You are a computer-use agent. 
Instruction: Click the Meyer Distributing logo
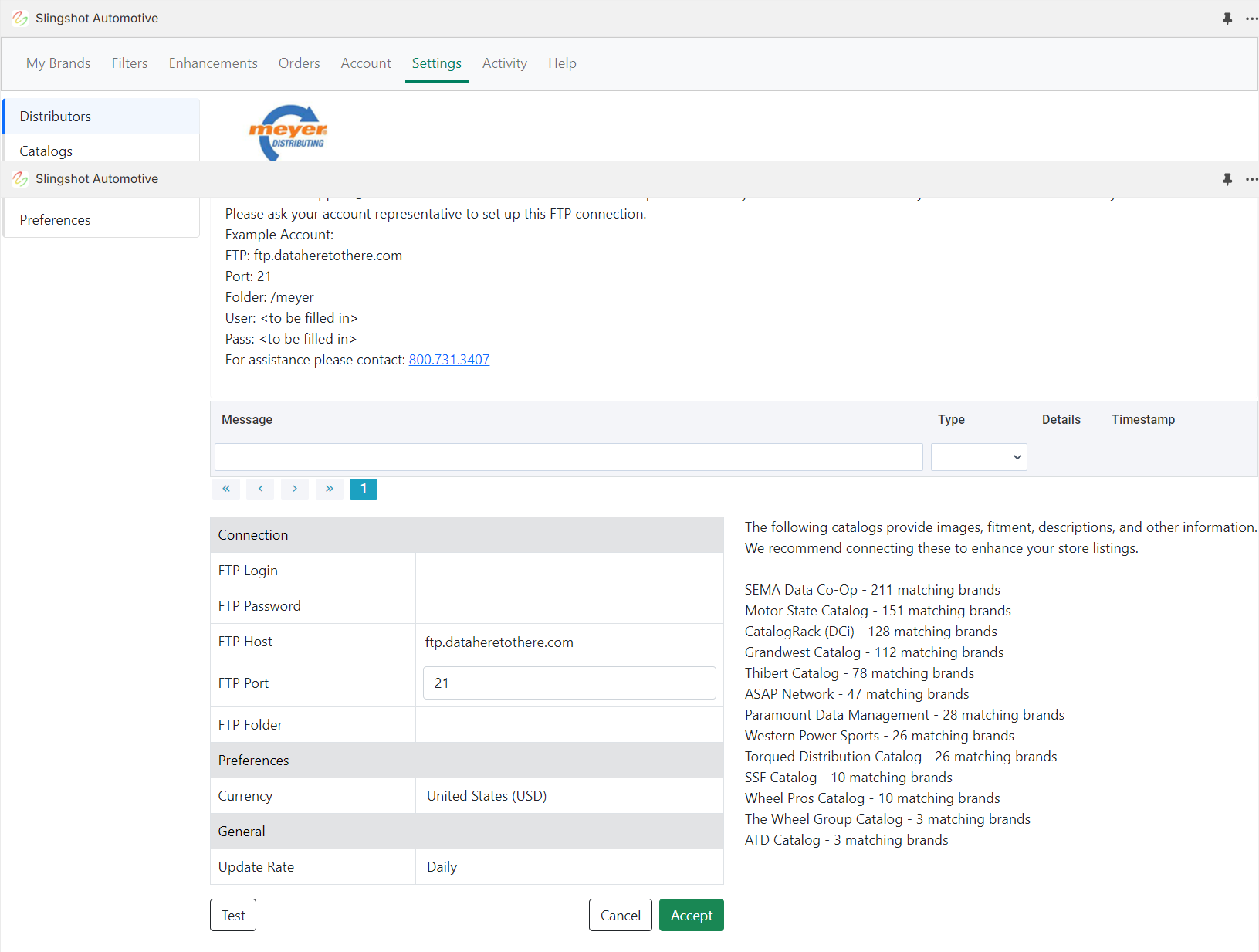pyautogui.click(x=289, y=132)
